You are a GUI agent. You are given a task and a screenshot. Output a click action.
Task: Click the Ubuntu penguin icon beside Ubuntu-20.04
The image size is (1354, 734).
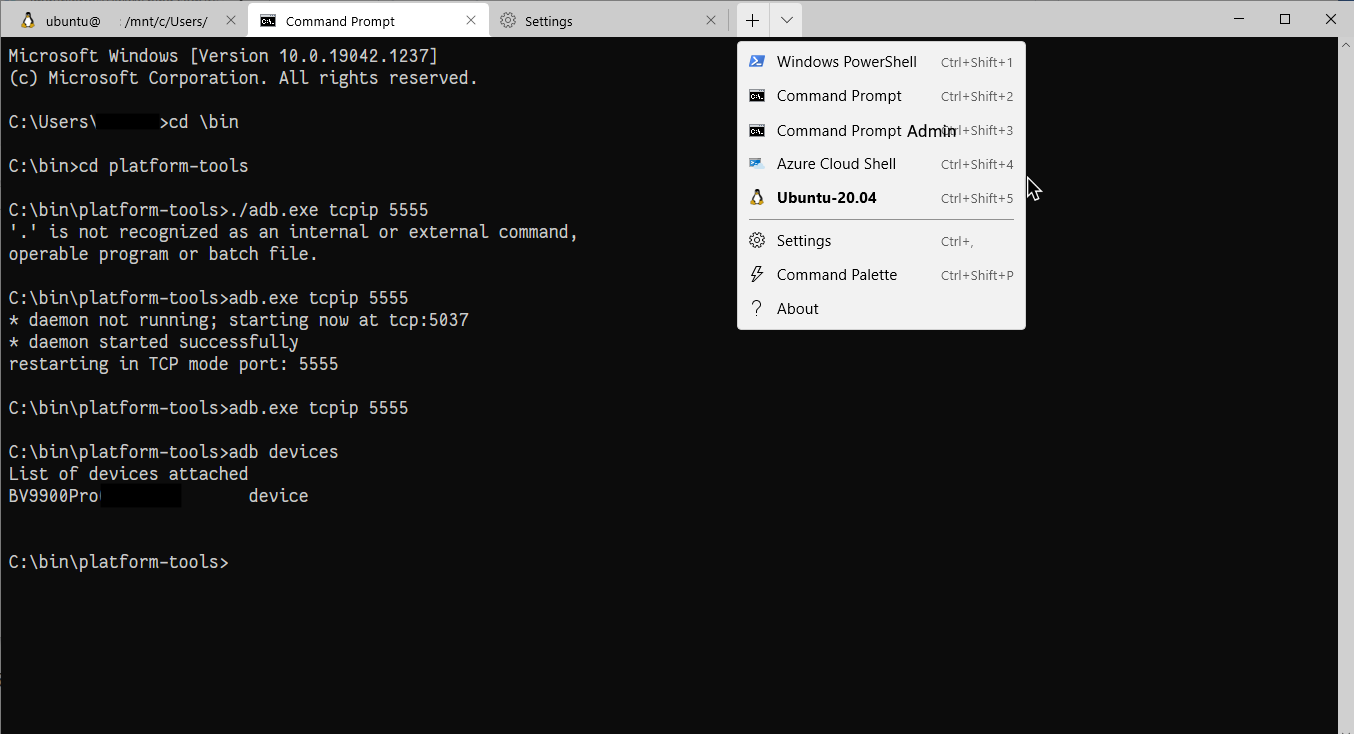757,197
